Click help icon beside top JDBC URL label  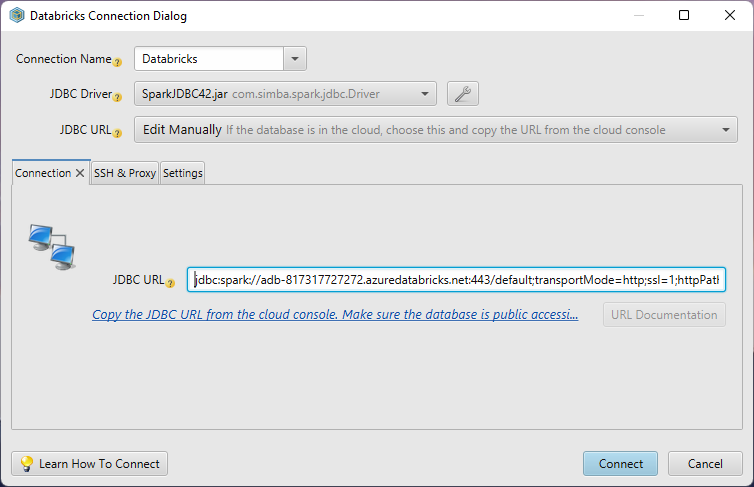pos(117,133)
